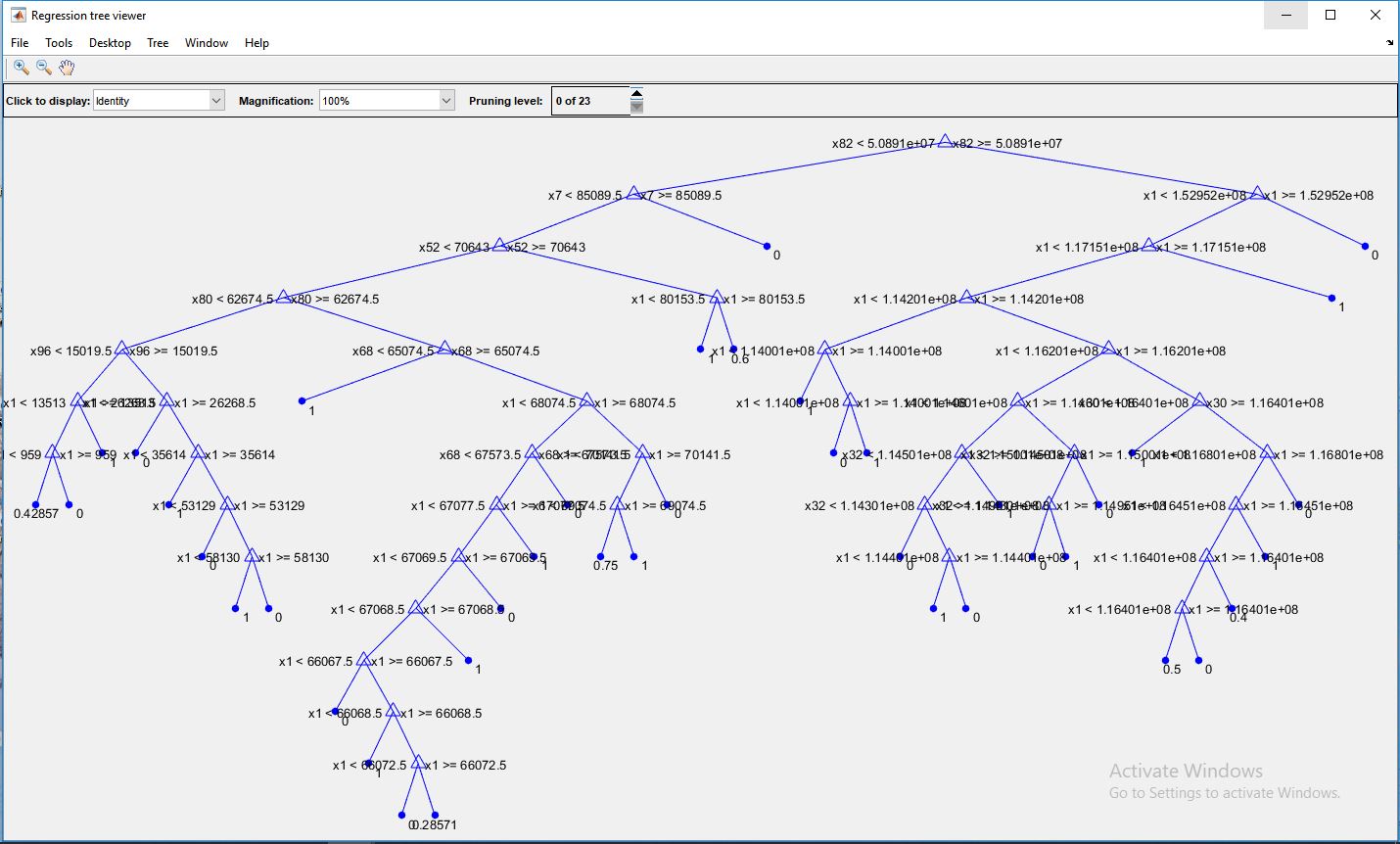Select the x1 < 66067.5 branch node
This screenshot has width=1400, height=844.
tap(364, 660)
